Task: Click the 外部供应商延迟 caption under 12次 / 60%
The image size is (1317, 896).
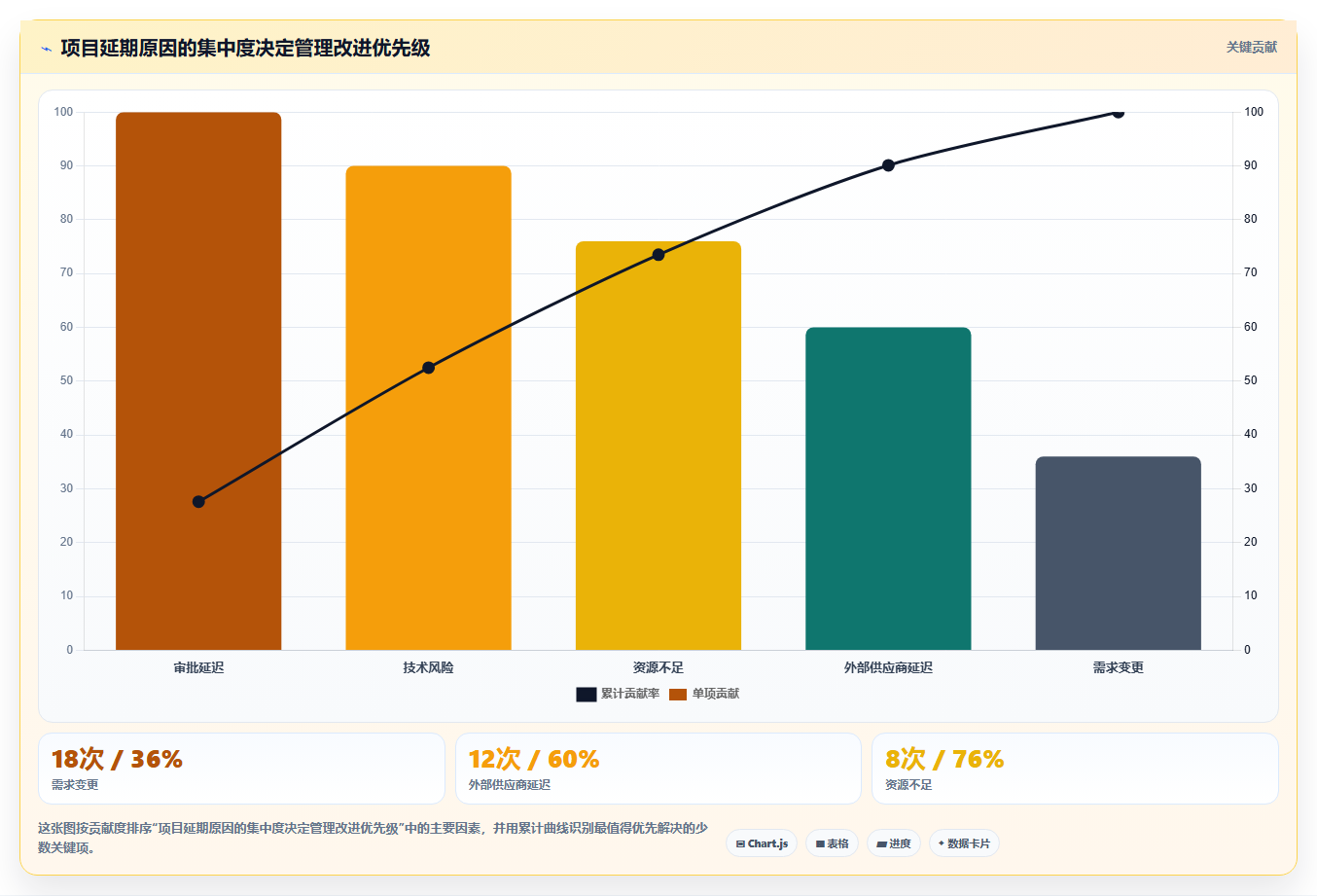Action: point(510,785)
